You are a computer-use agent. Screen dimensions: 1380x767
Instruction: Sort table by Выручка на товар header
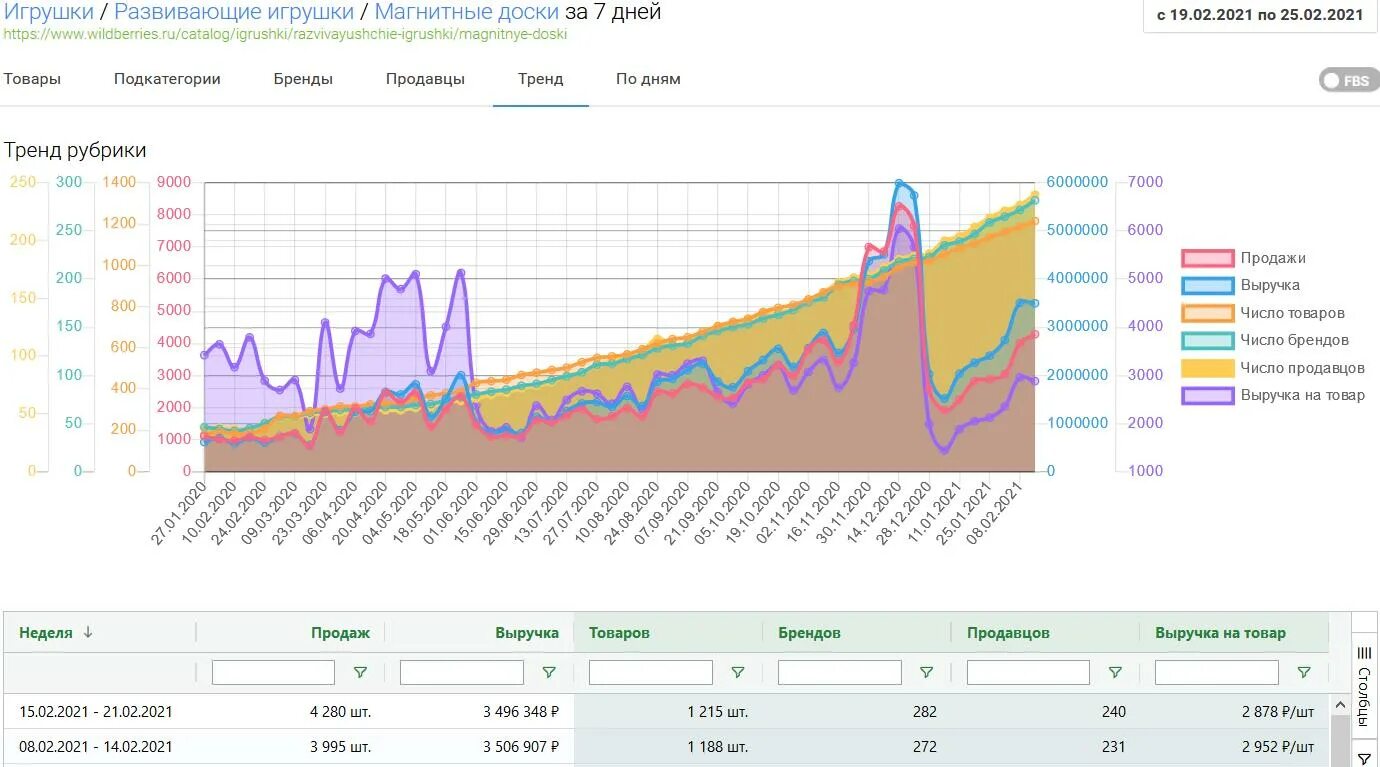[x=1220, y=633]
